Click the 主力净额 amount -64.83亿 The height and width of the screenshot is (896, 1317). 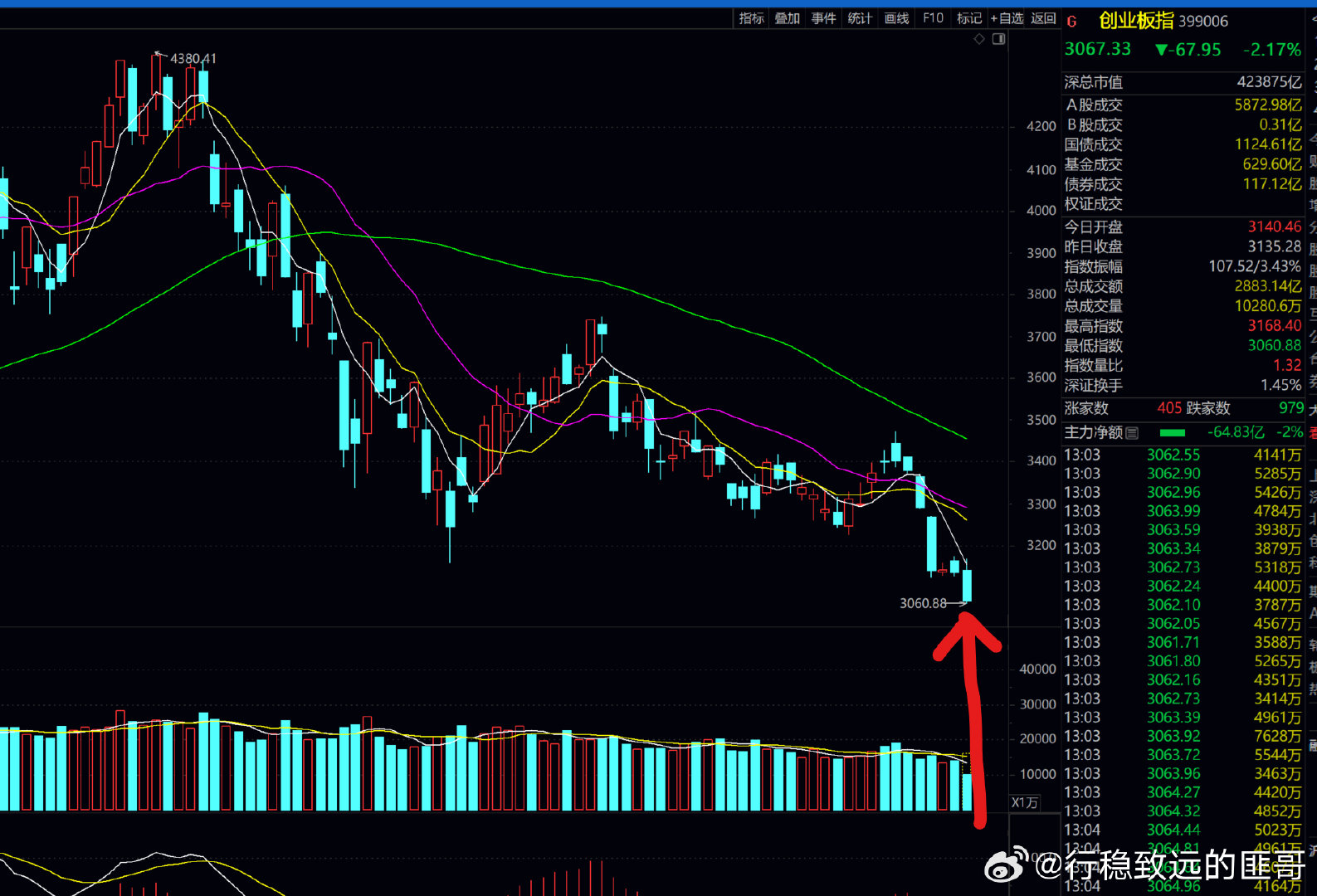pos(1236,432)
